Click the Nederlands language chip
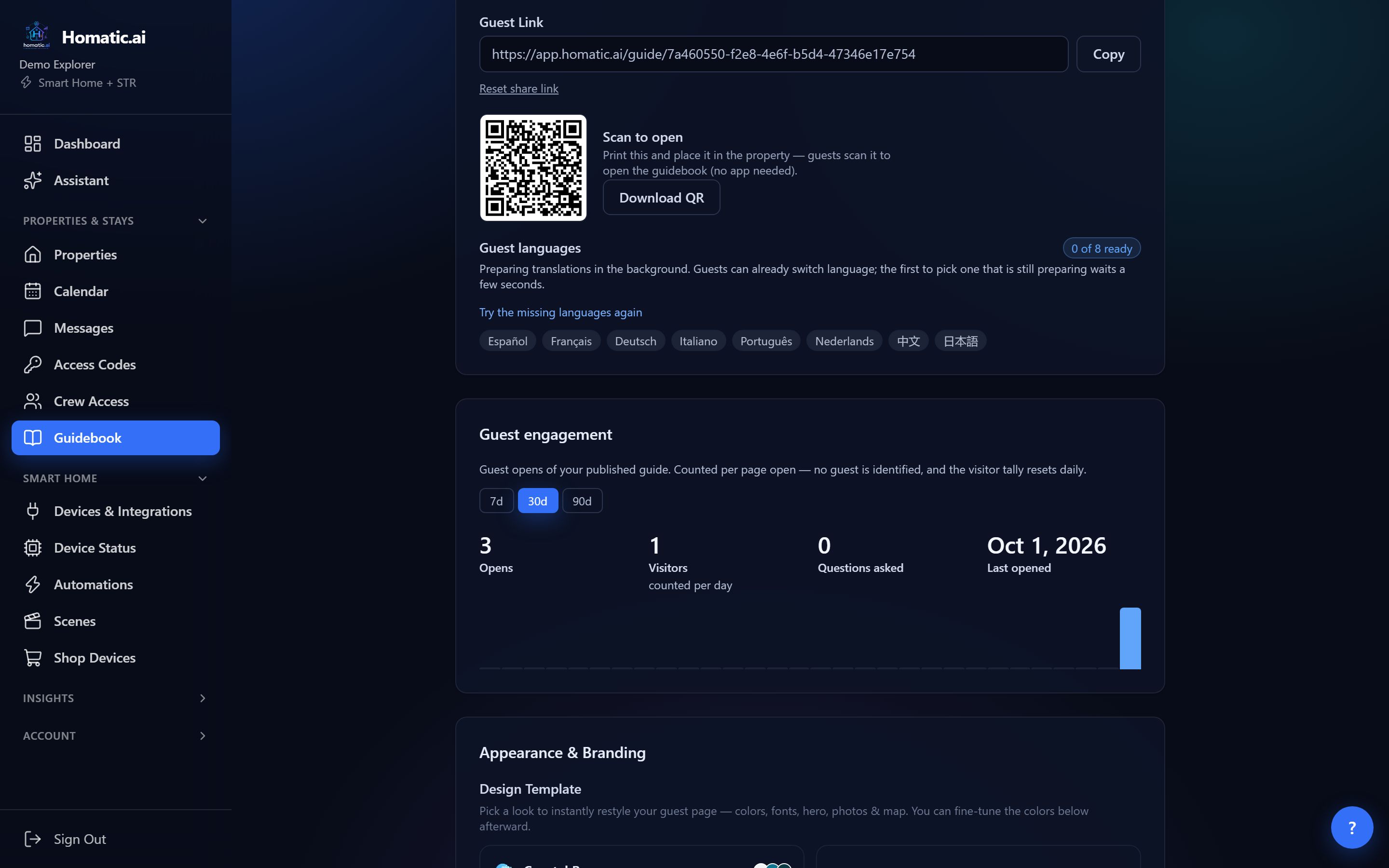The height and width of the screenshot is (868, 1389). 844,341
